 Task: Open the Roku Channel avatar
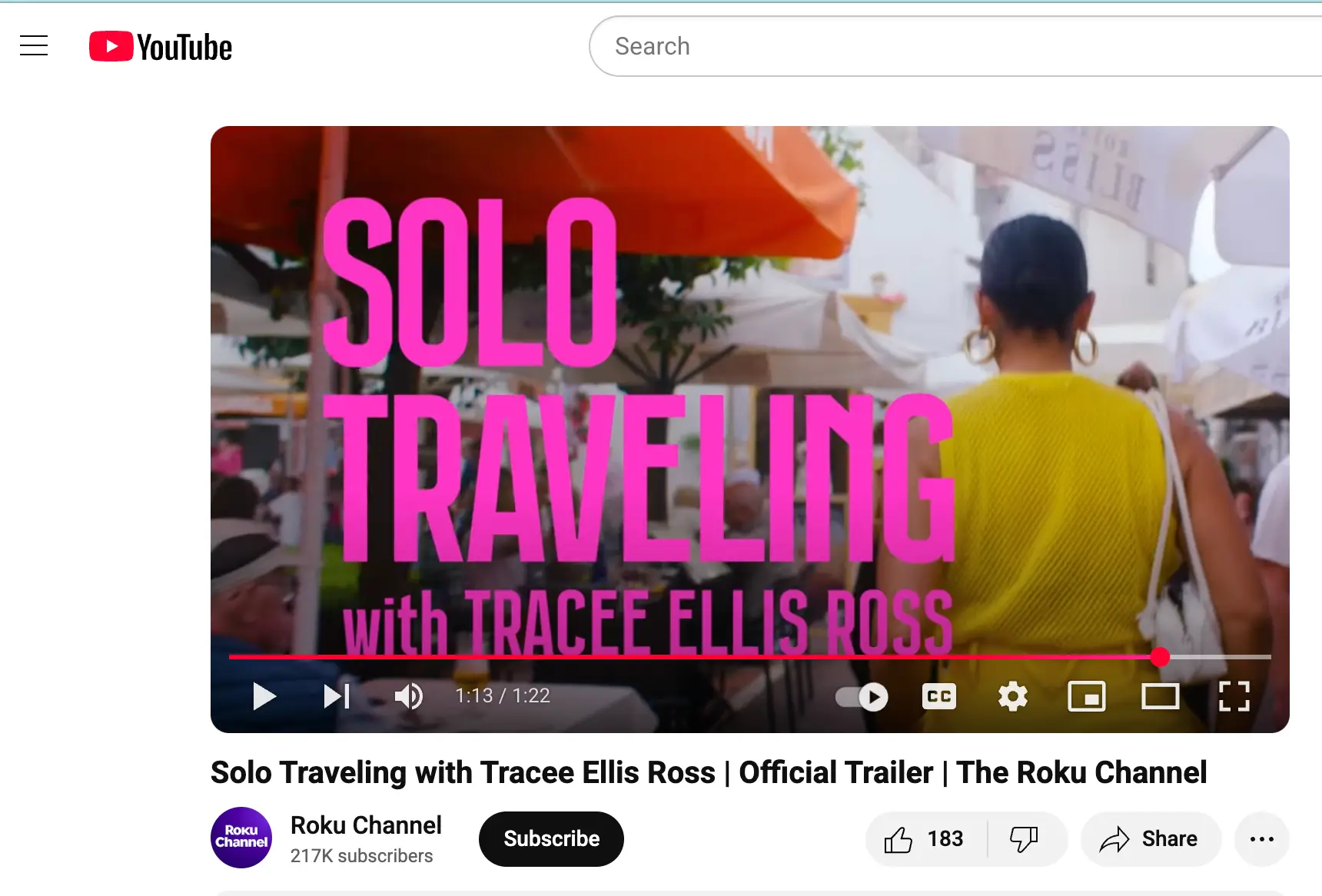(241, 838)
